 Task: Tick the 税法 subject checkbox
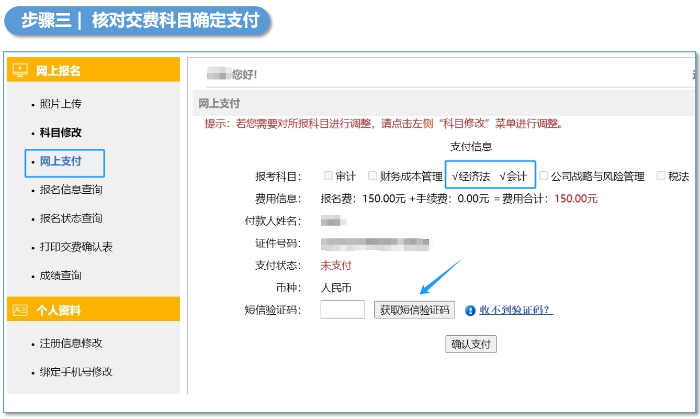pos(661,176)
